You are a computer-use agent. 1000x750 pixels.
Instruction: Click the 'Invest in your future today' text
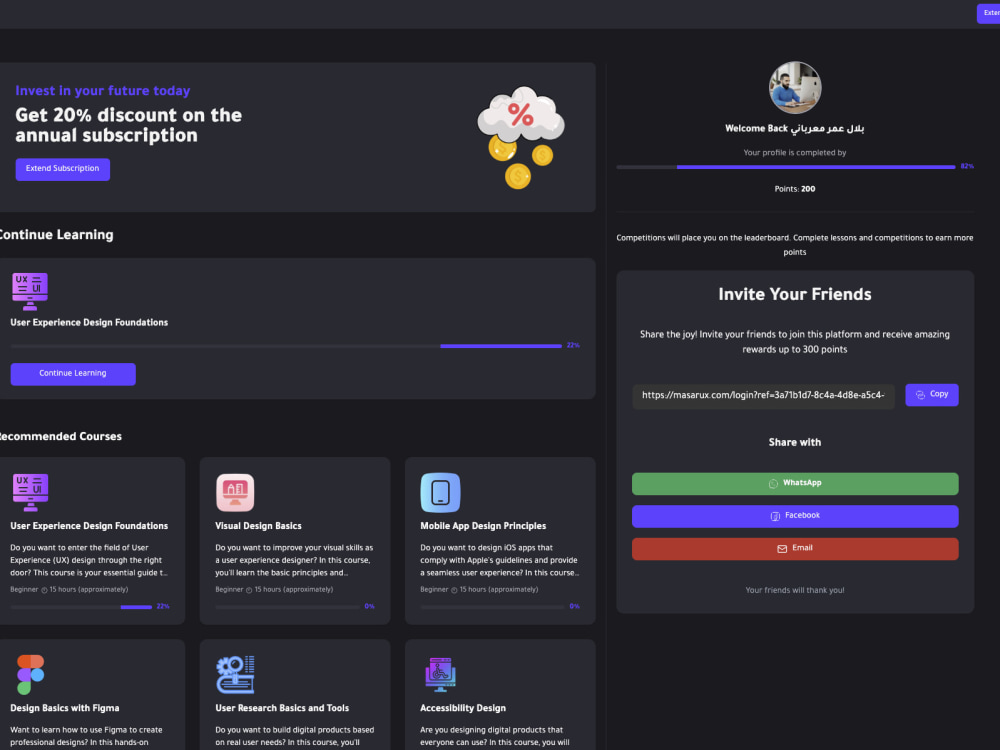pos(103,91)
